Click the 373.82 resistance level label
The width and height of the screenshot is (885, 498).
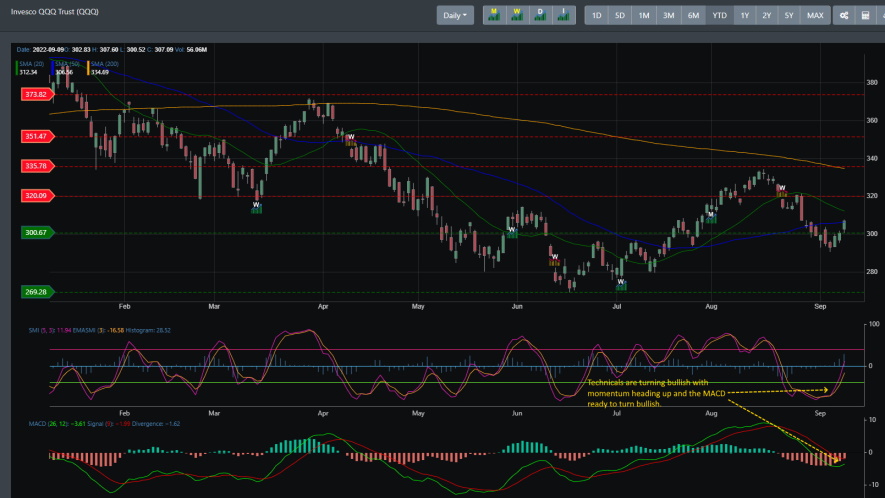pyautogui.click(x=37, y=94)
